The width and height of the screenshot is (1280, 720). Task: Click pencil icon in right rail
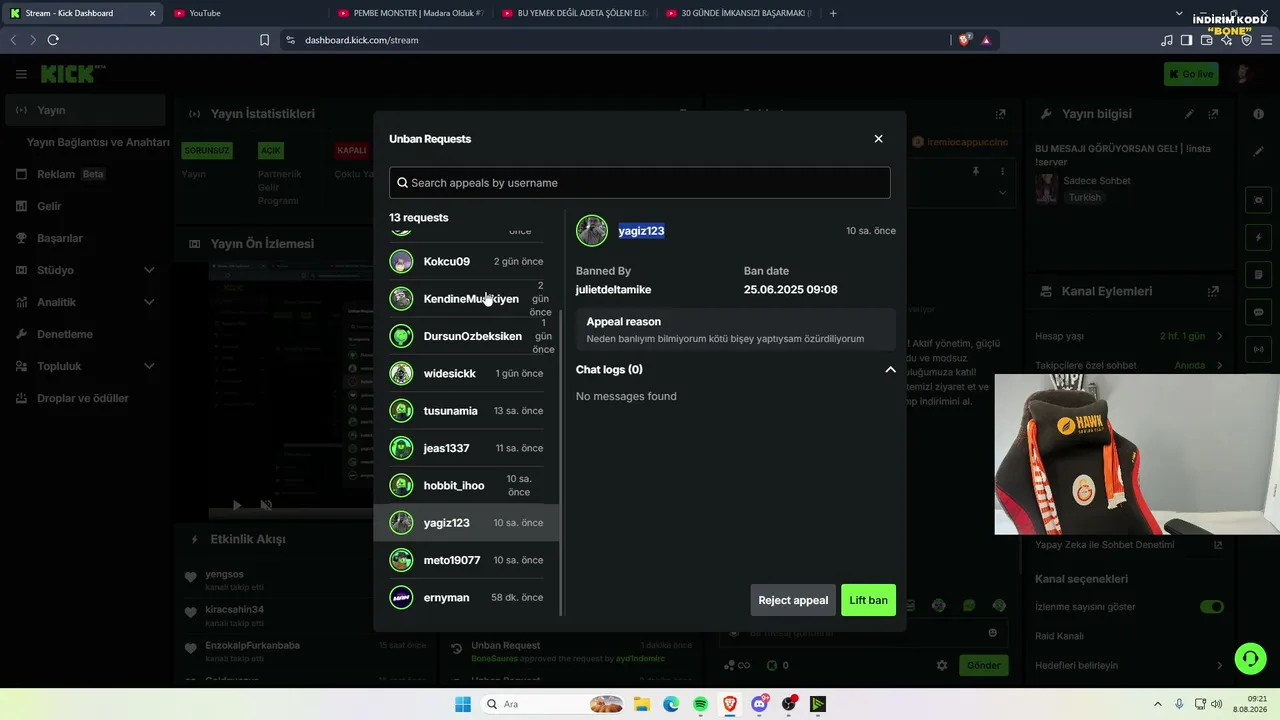click(1258, 151)
